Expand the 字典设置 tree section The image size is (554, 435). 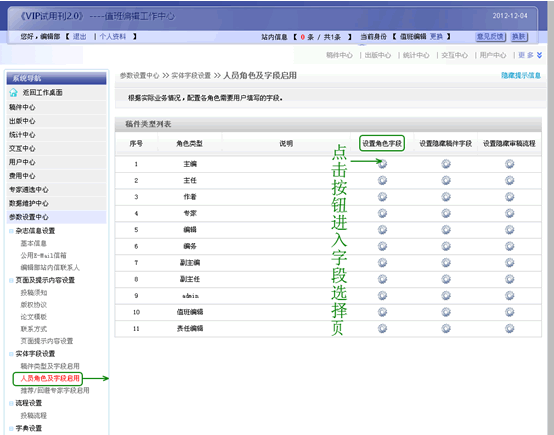11,429
